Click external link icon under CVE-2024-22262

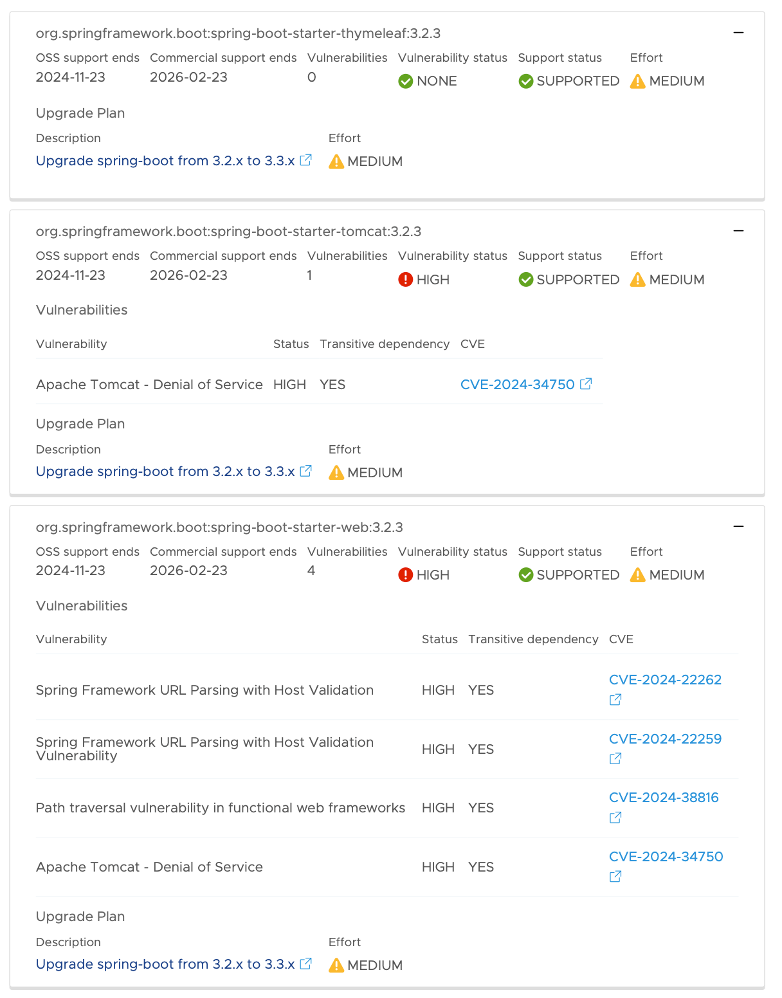tap(615, 699)
